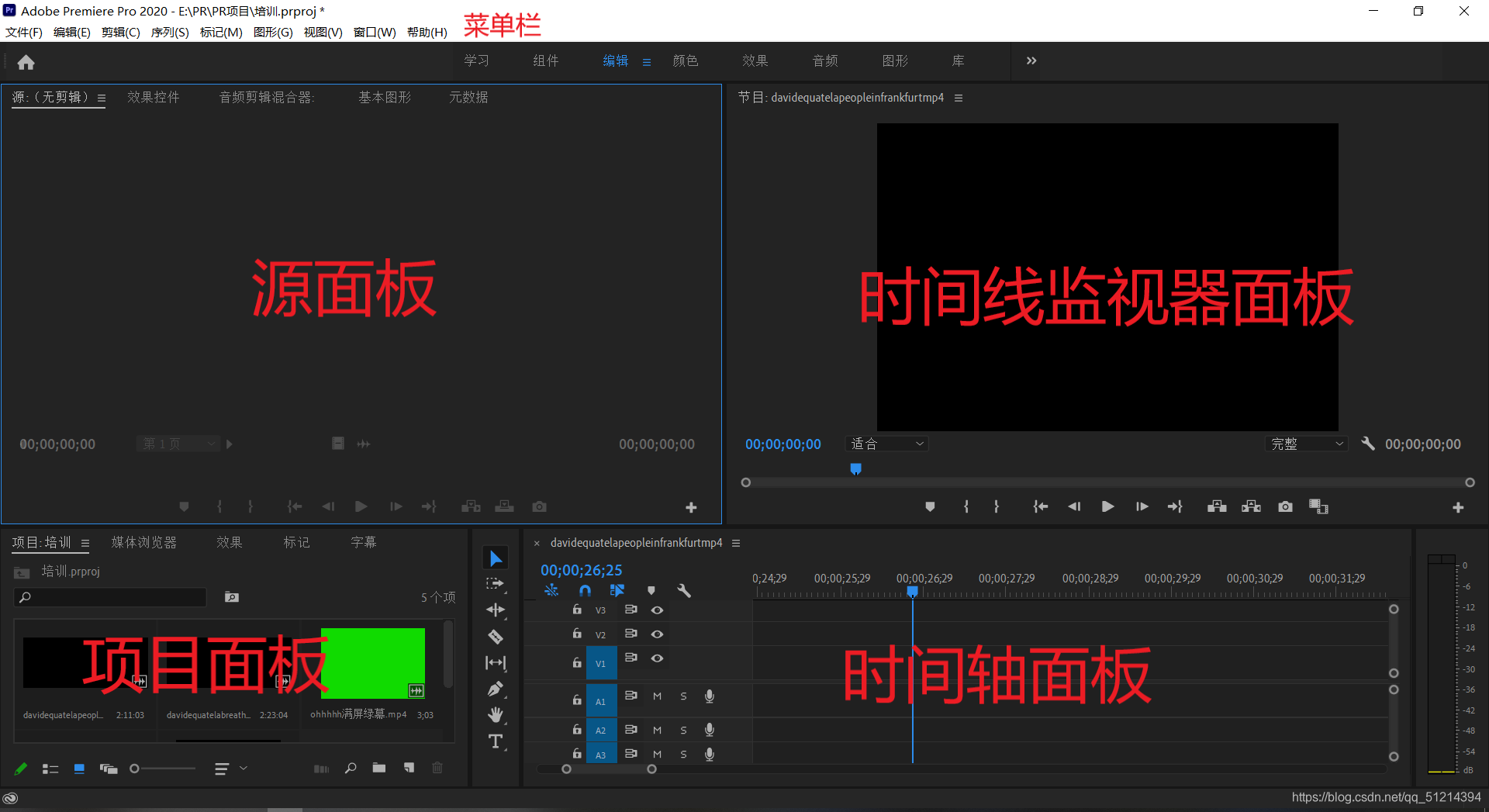Choose the Selection tool arrow

click(496, 558)
